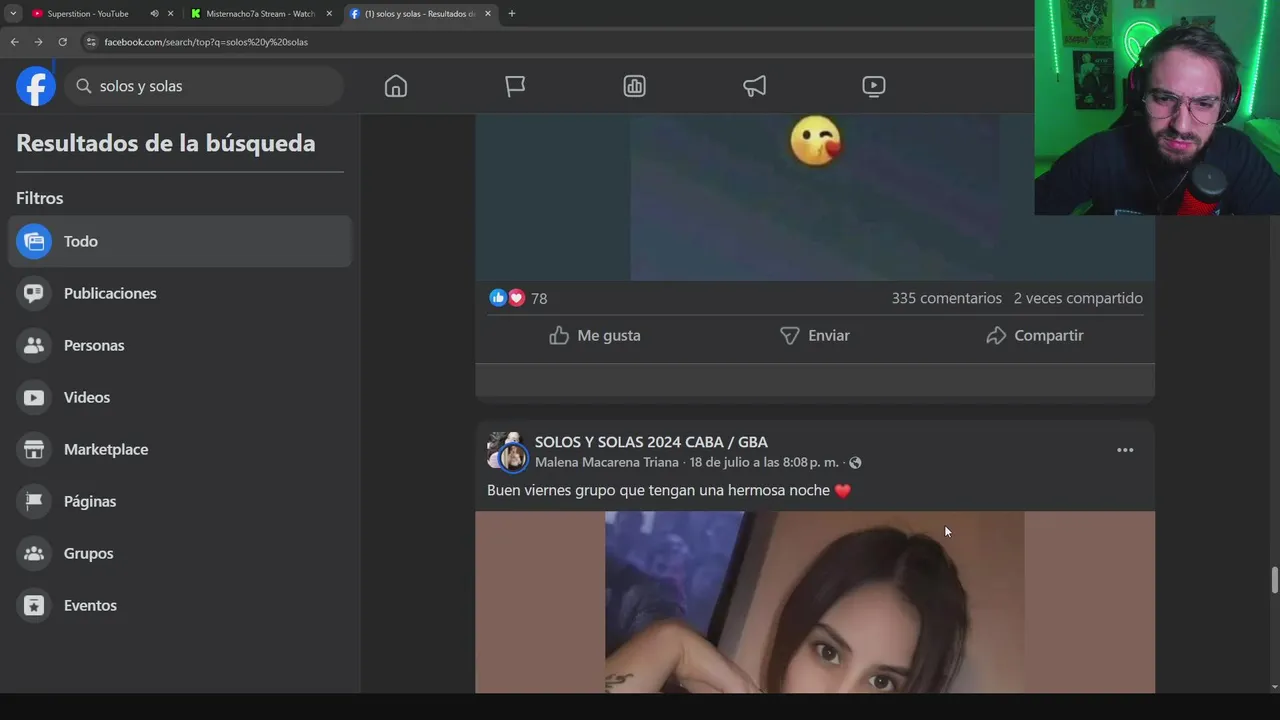
Task: Click the browser address bar URL
Action: 206,42
